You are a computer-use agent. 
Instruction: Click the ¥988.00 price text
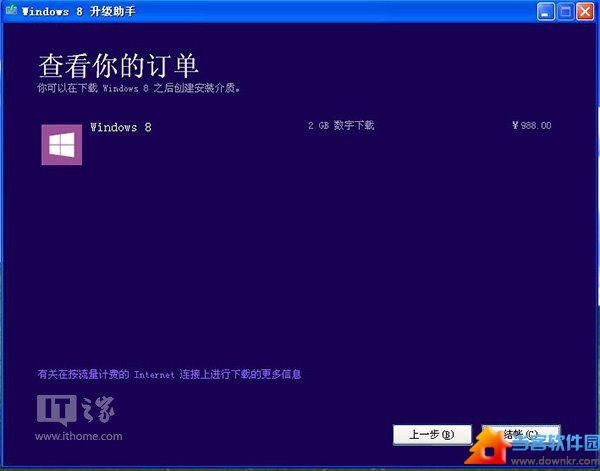[532, 125]
